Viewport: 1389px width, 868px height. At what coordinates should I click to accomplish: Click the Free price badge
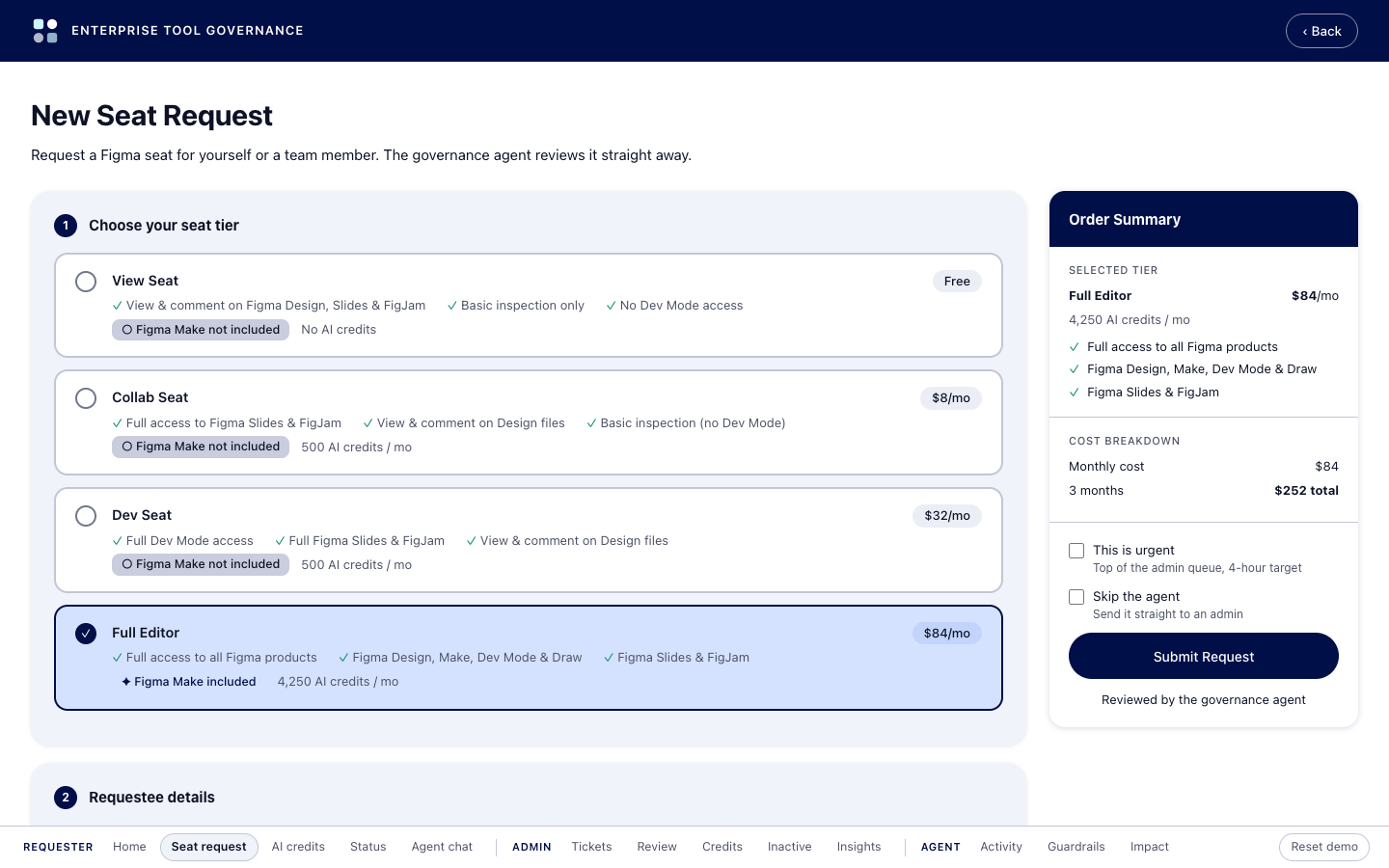[x=957, y=282]
